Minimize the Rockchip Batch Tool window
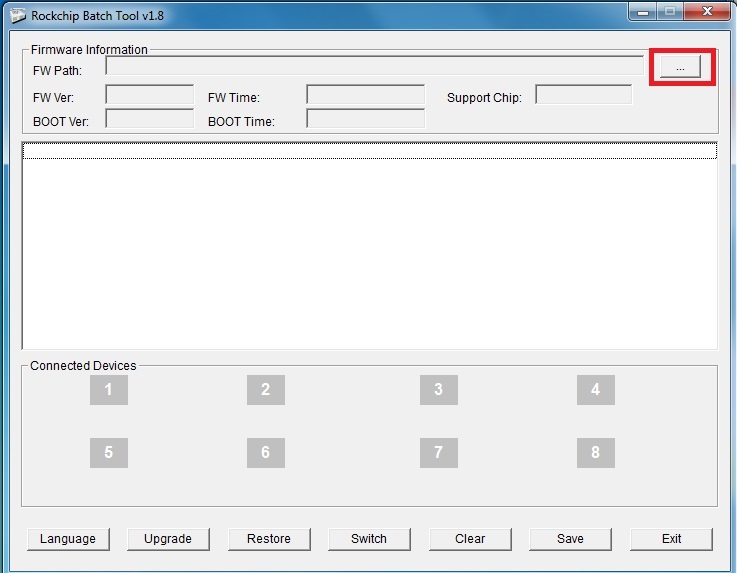 643,11
